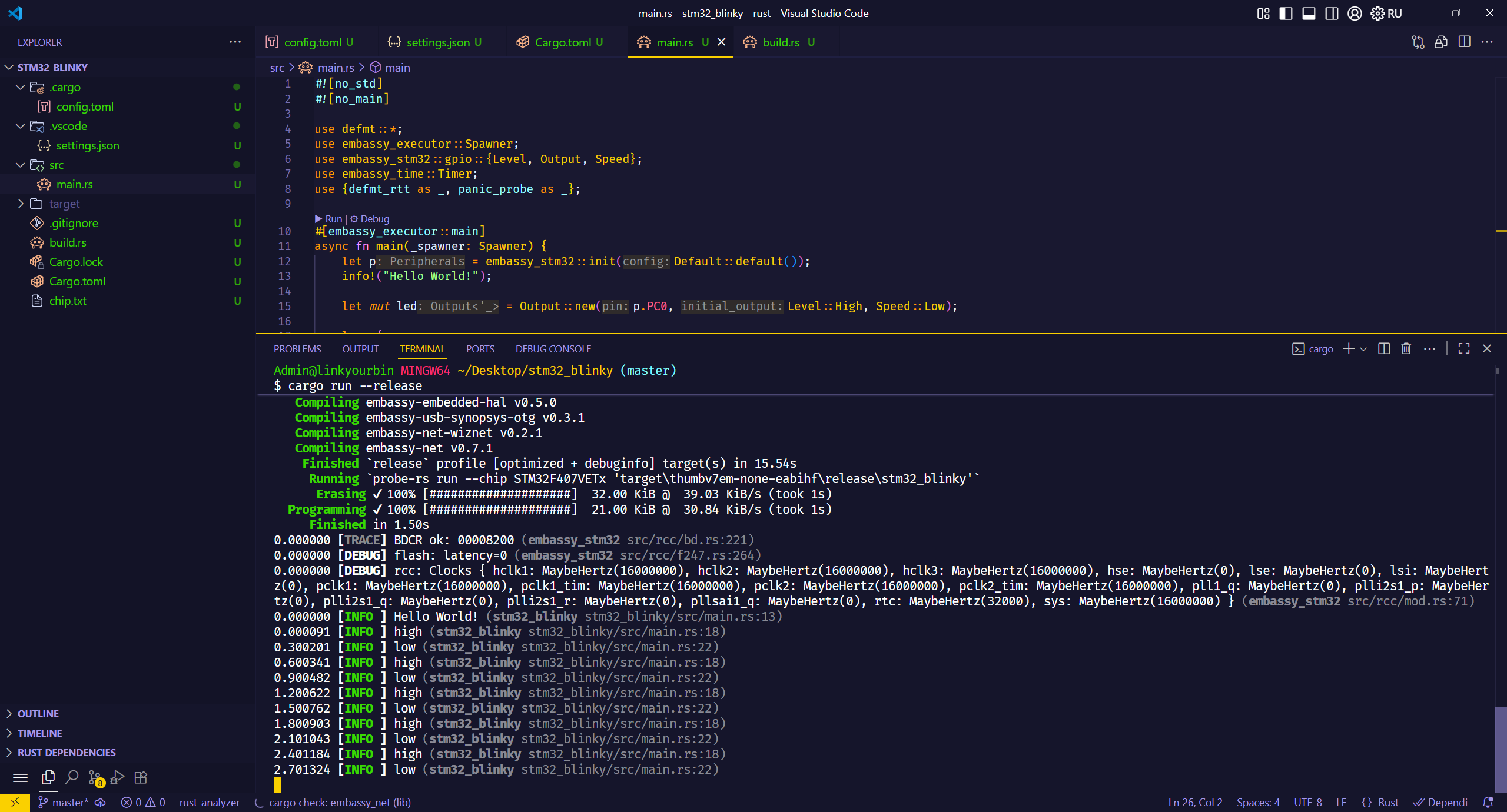1507x812 pixels.
Task: Click rust-analyzer in the status bar
Action: point(210,803)
